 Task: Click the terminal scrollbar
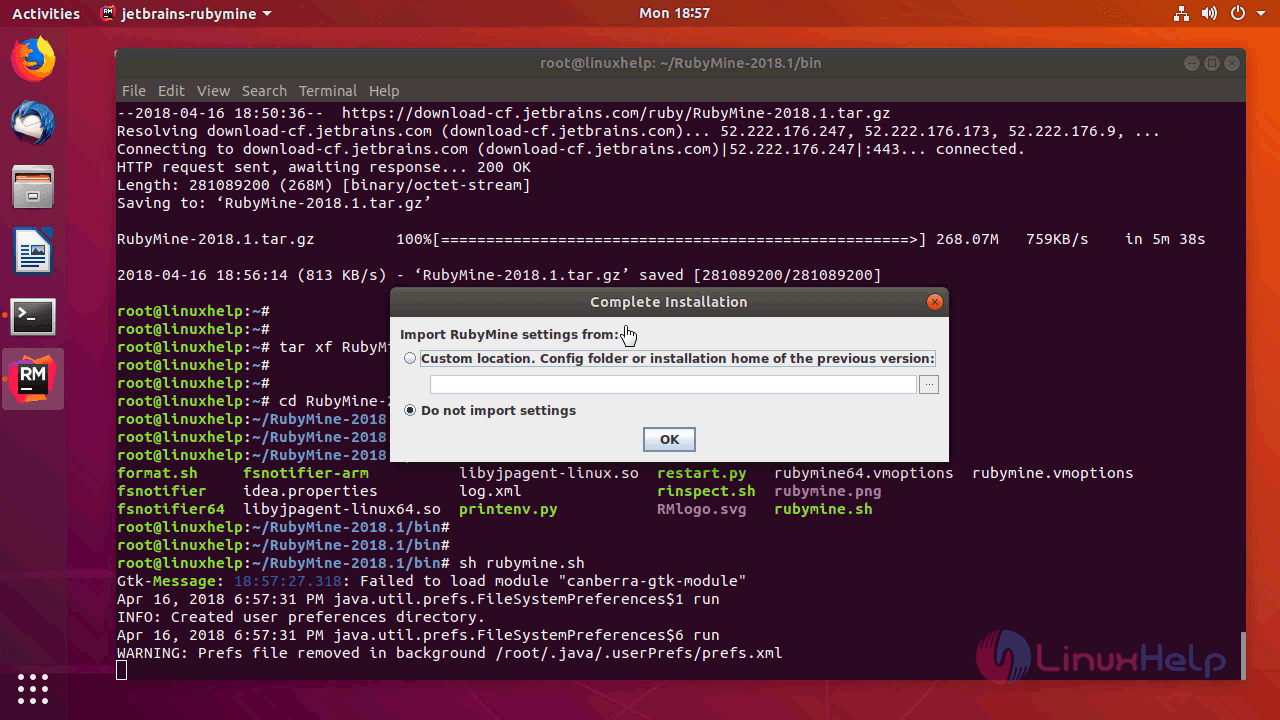point(1242,655)
